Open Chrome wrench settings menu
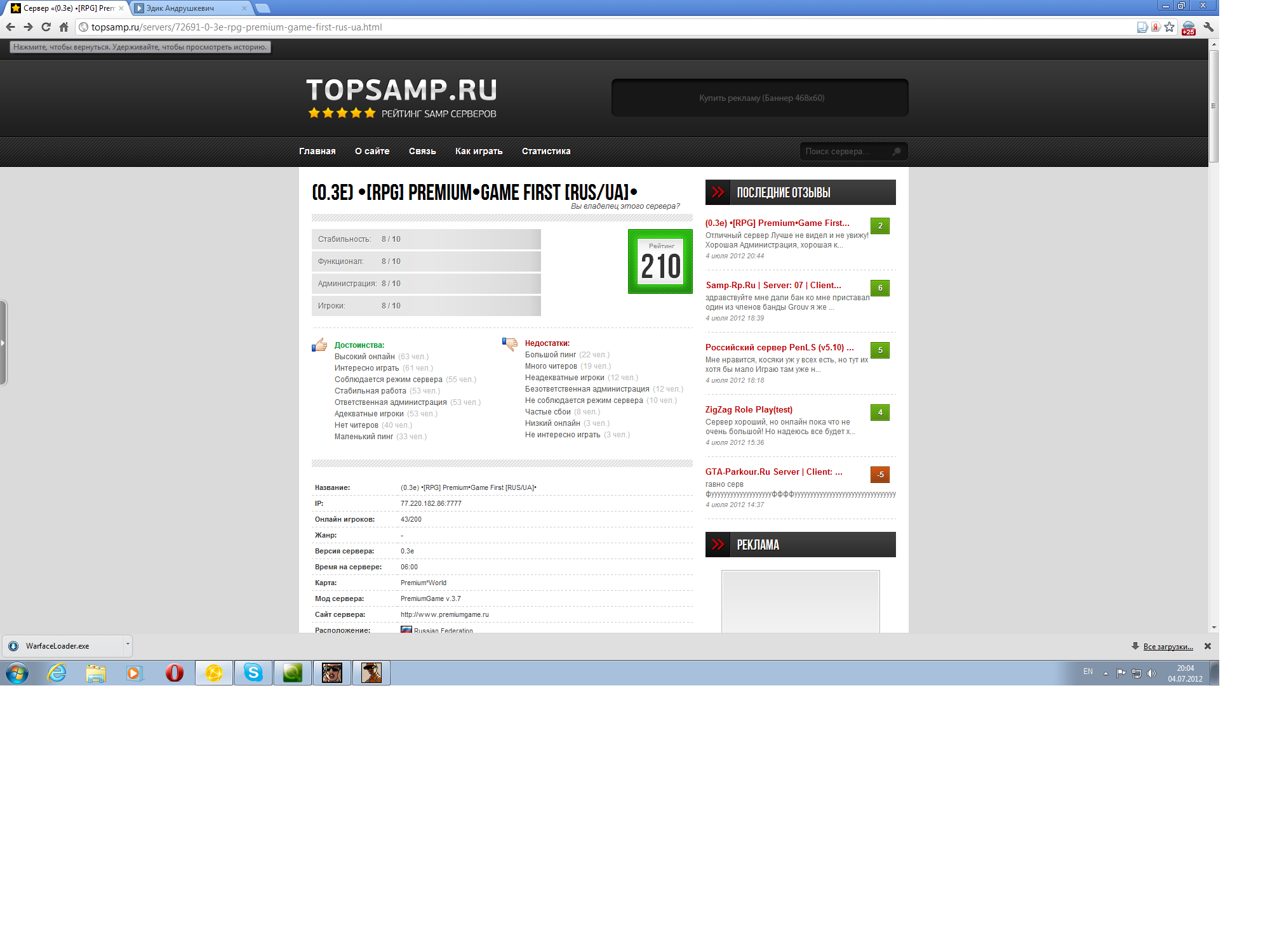This screenshot has width=1270, height=952. coord(1208,27)
